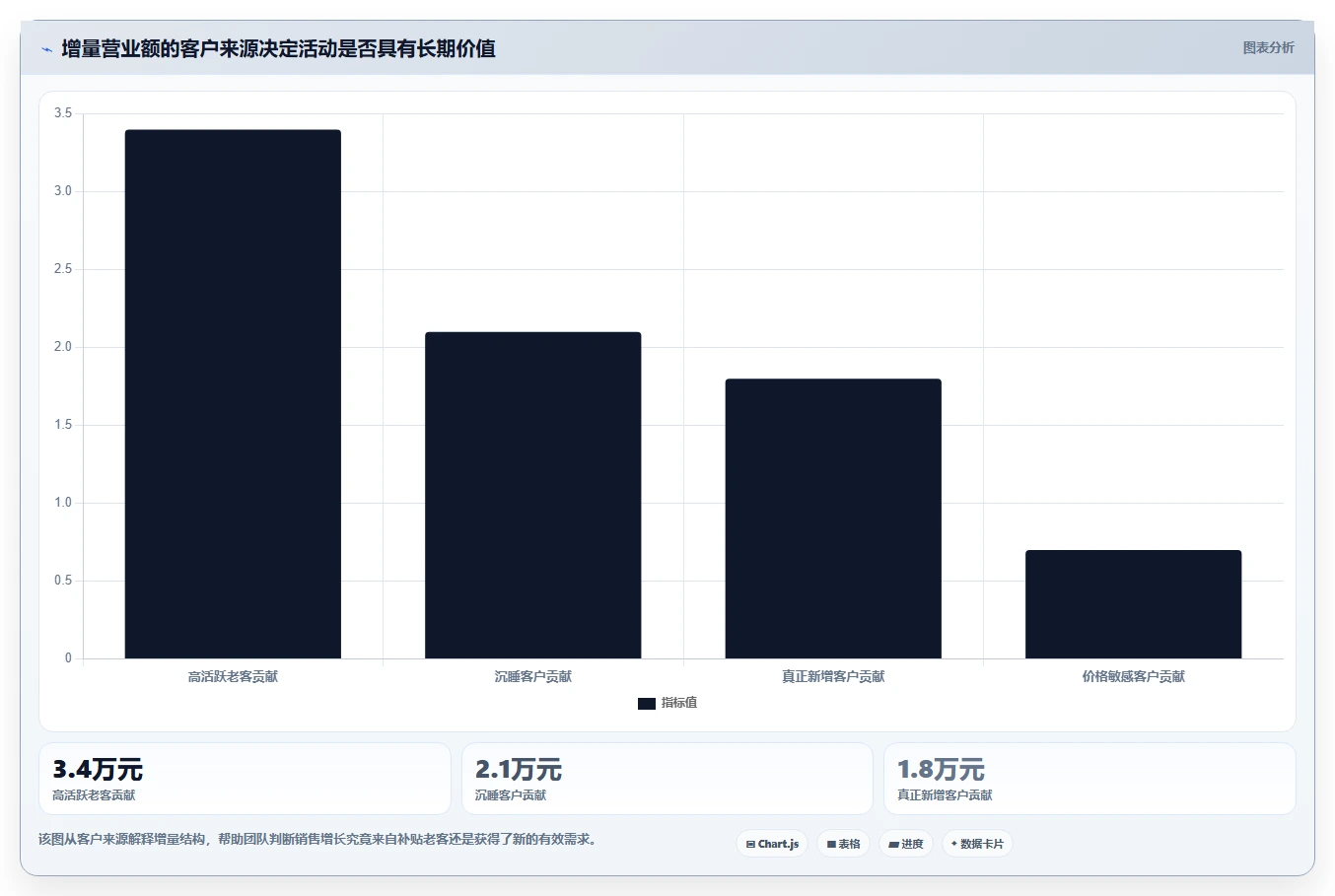Click the 价格敏感客户贡献 bar in chart
This screenshot has height=896, width=1335.
click(1133, 604)
